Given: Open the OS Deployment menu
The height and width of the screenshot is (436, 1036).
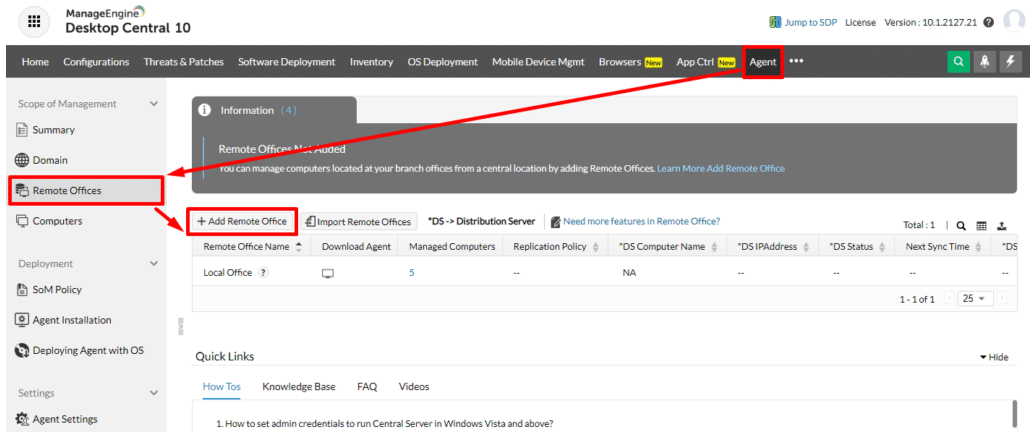Looking at the screenshot, I should [443, 61].
